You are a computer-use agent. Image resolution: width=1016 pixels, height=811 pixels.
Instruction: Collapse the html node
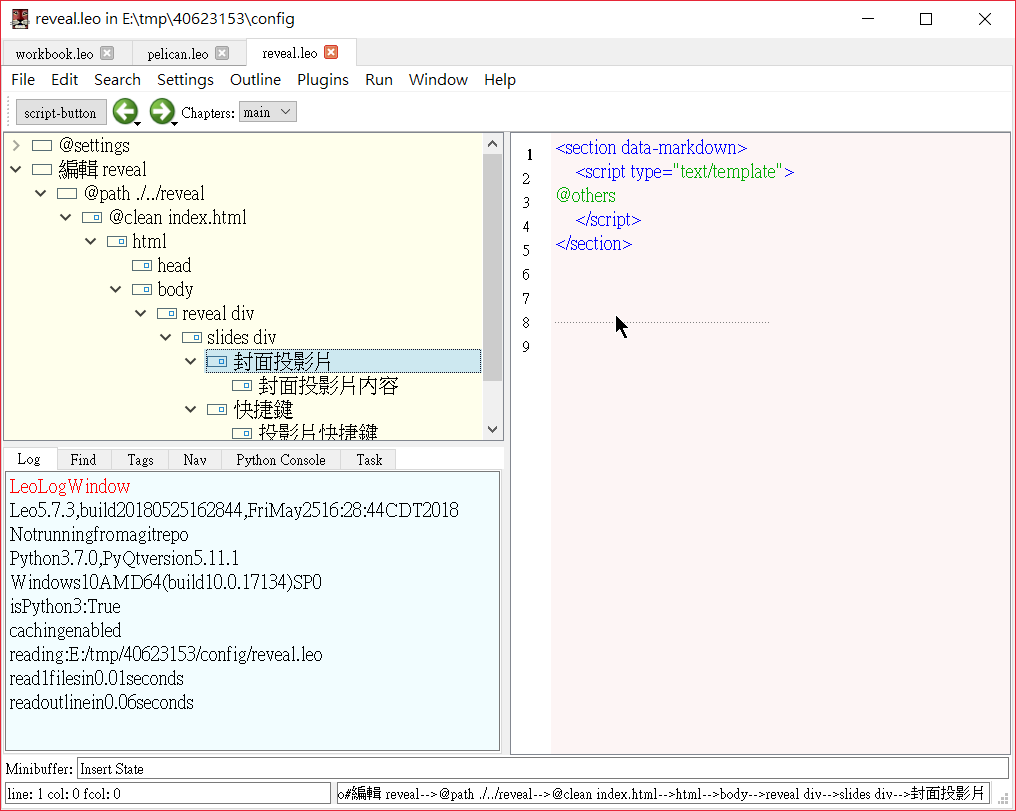click(91, 242)
